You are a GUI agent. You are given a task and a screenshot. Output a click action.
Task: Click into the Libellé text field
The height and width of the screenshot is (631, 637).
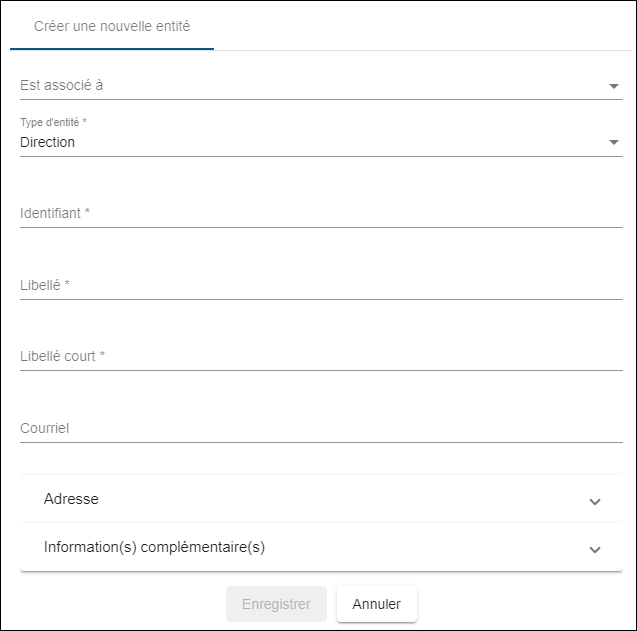[320, 285]
